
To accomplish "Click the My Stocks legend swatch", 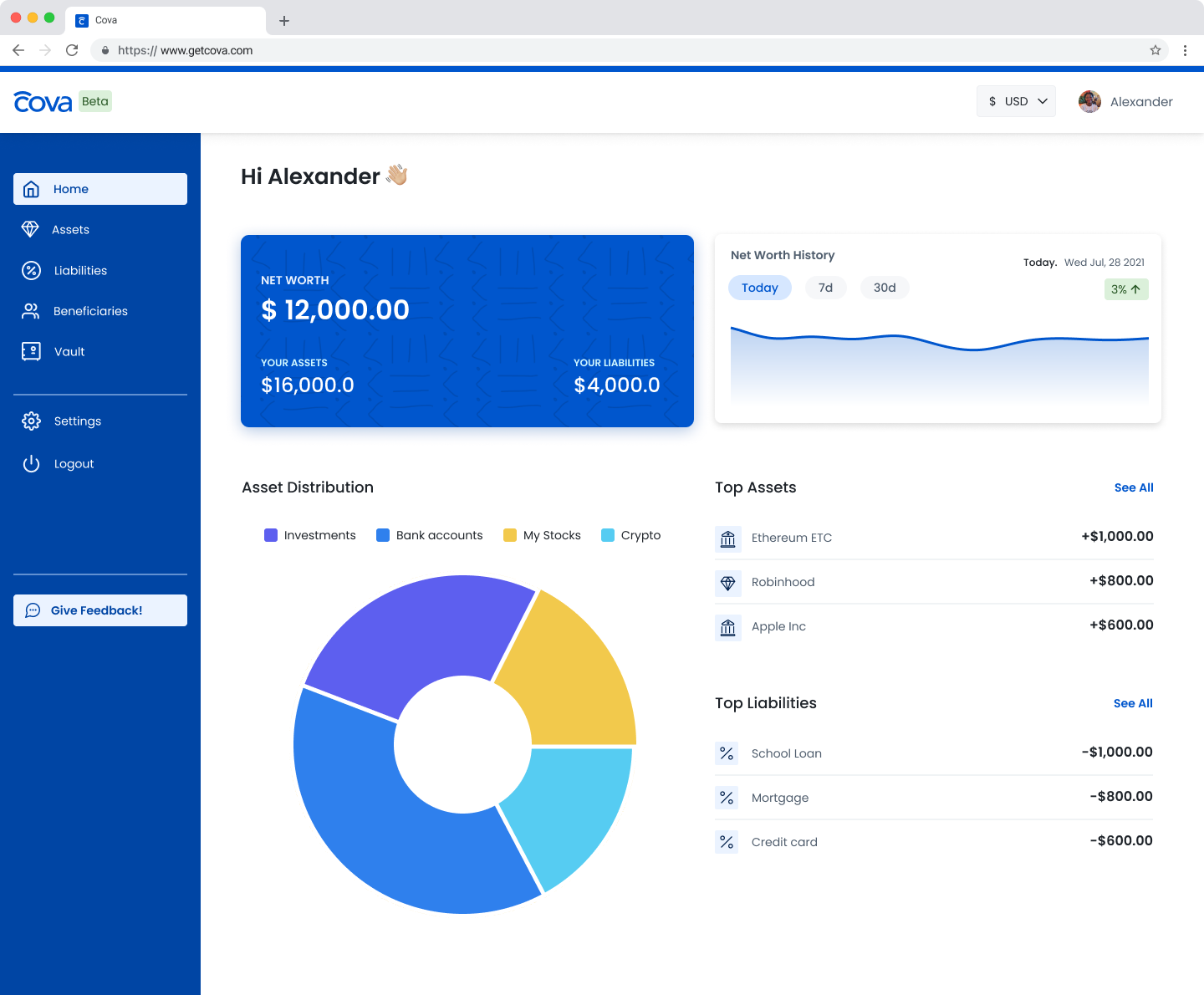I will pyautogui.click(x=510, y=535).
